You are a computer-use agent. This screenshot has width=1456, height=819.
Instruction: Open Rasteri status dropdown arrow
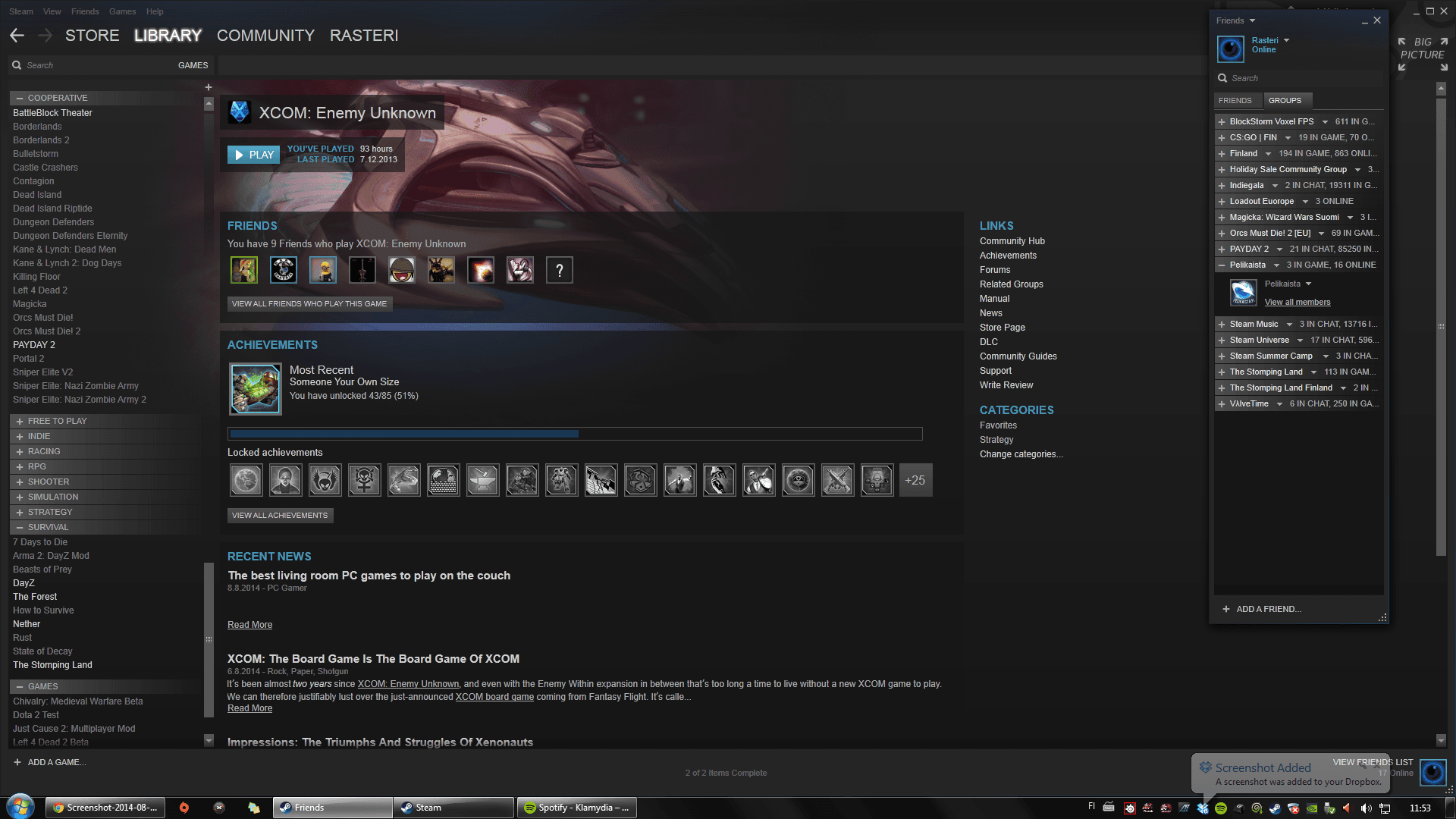click(x=1287, y=40)
